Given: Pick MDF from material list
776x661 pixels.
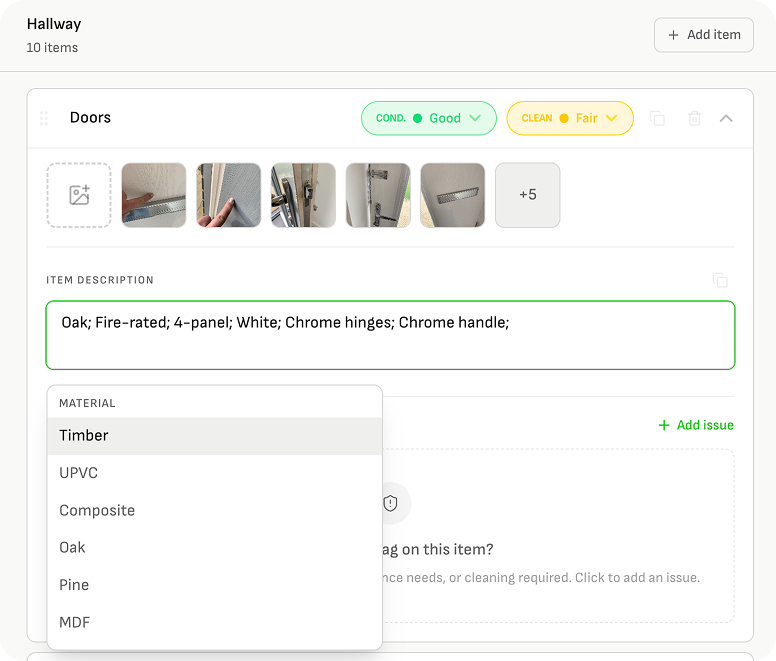Looking at the screenshot, I should tap(215, 622).
